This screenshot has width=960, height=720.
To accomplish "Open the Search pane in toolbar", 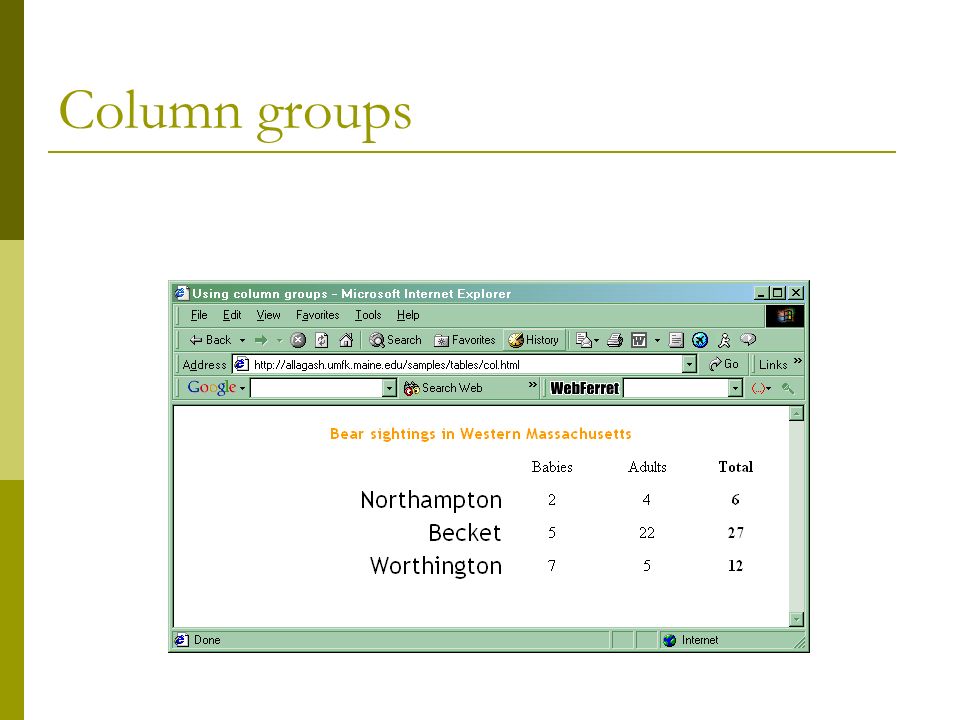I will click(396, 340).
